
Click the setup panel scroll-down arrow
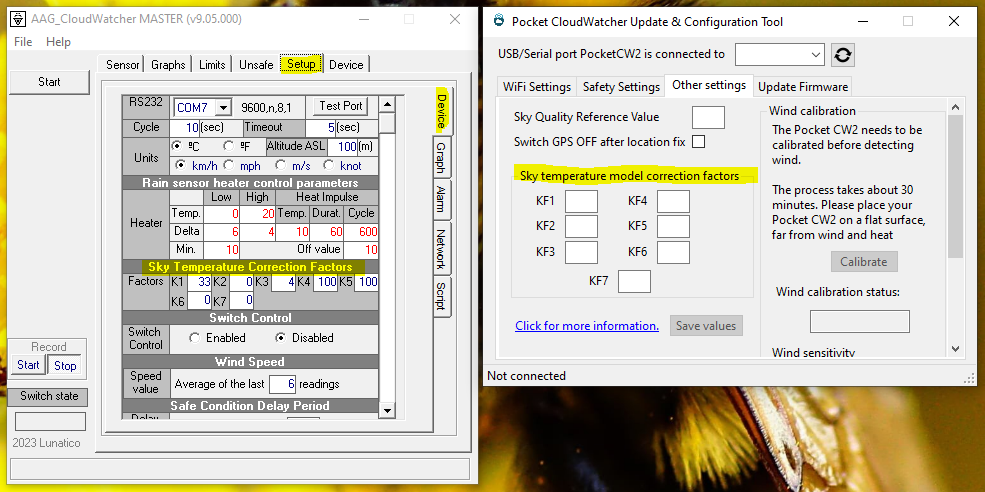387,409
